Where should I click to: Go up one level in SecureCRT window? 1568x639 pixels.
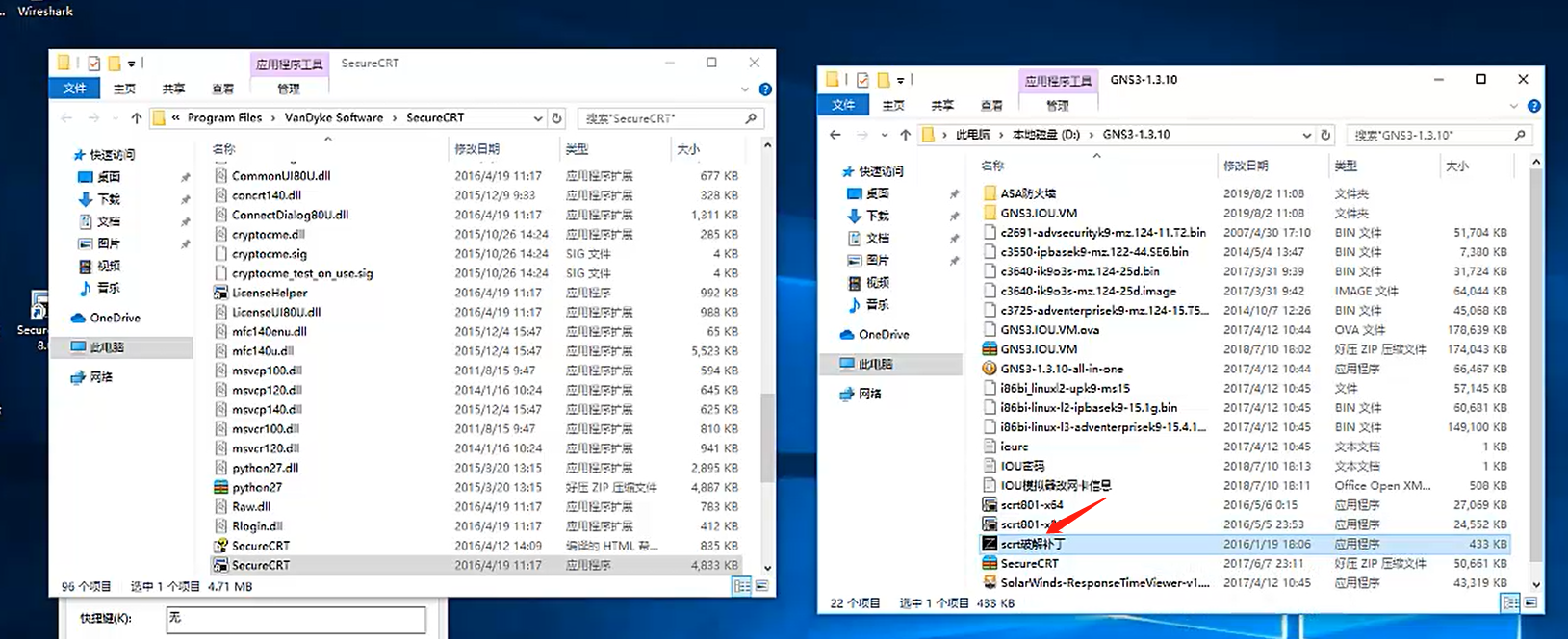tap(136, 117)
